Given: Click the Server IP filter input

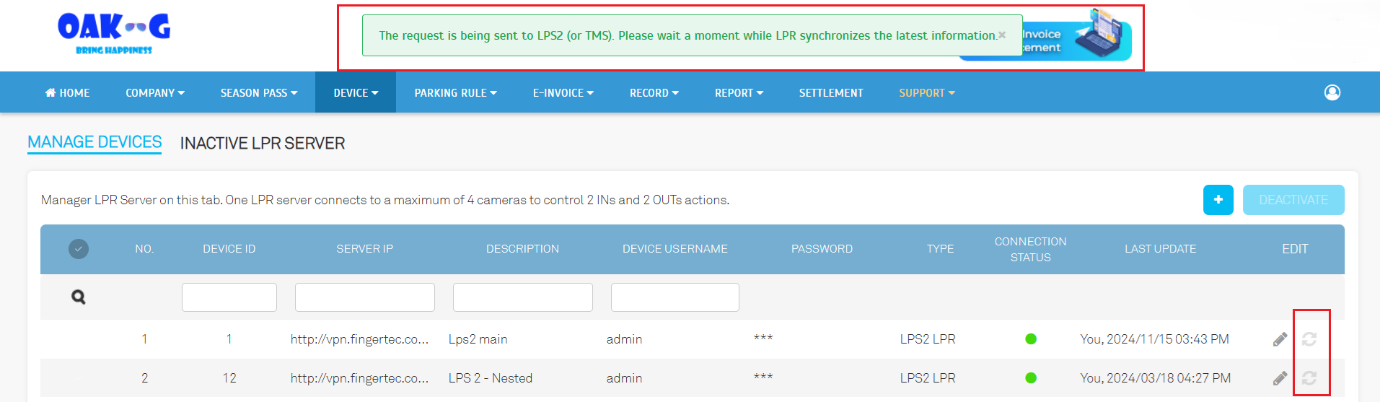Looking at the screenshot, I should pyautogui.click(x=365, y=298).
